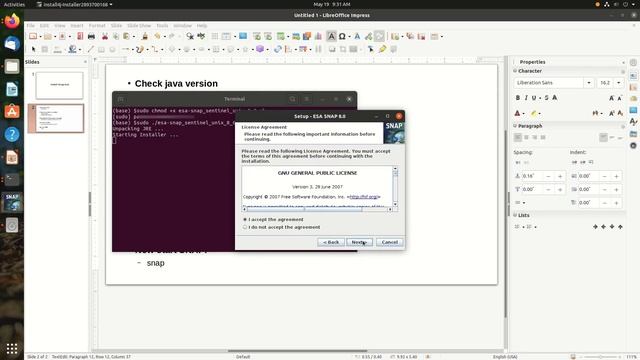
Task: Open the Terminal hamburger menu icon
Action: [307, 99]
